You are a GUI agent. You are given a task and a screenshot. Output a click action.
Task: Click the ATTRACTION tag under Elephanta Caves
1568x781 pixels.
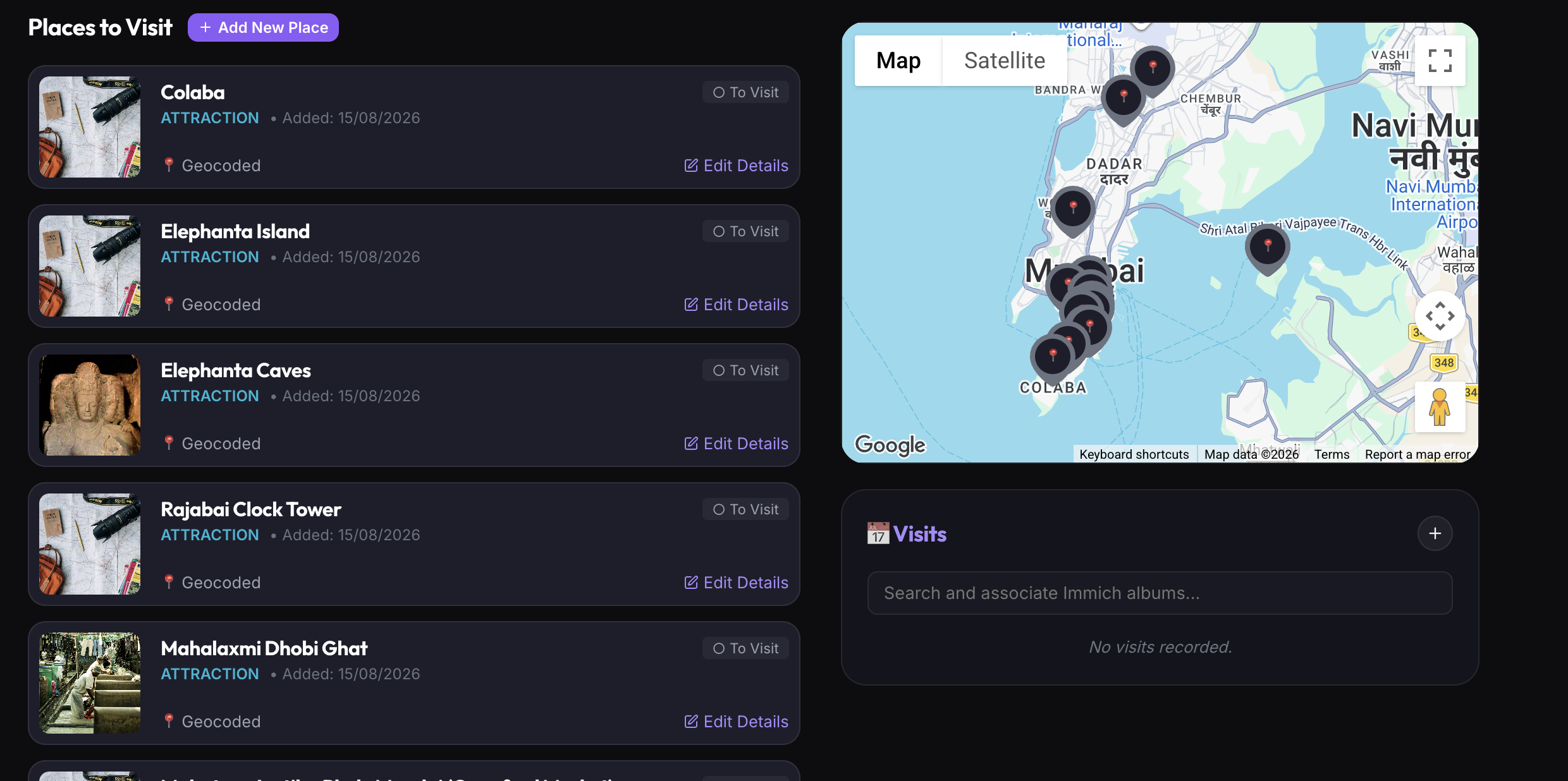pyautogui.click(x=210, y=396)
